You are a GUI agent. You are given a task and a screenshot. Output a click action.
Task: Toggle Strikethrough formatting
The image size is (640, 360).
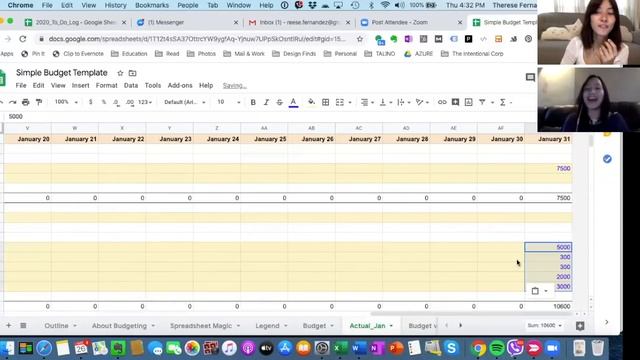coord(279,102)
